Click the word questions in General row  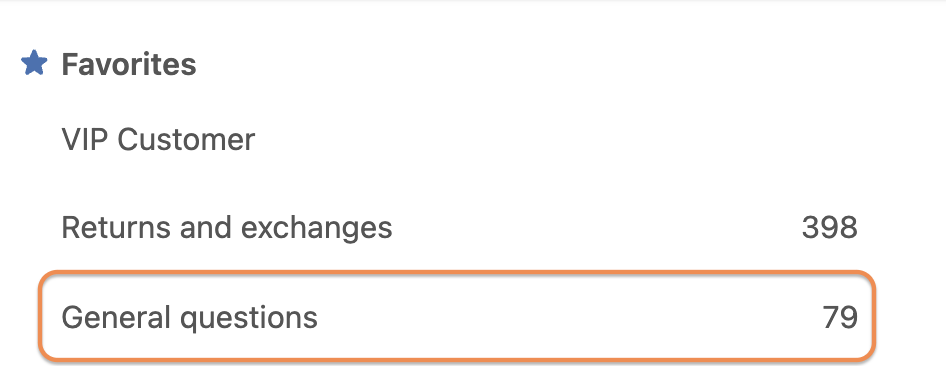click(x=249, y=318)
